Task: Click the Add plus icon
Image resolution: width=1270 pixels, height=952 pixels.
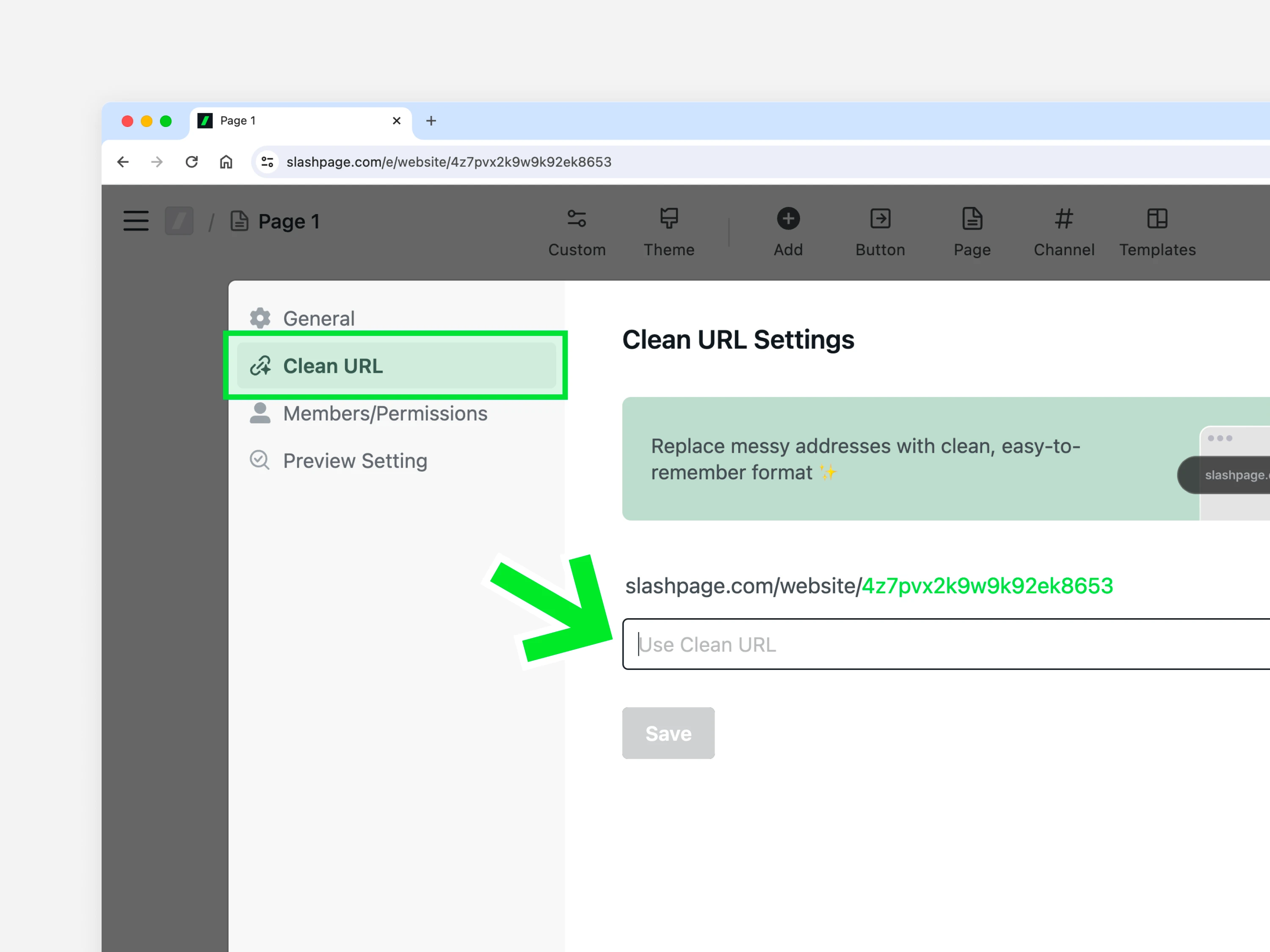Action: pos(788,219)
